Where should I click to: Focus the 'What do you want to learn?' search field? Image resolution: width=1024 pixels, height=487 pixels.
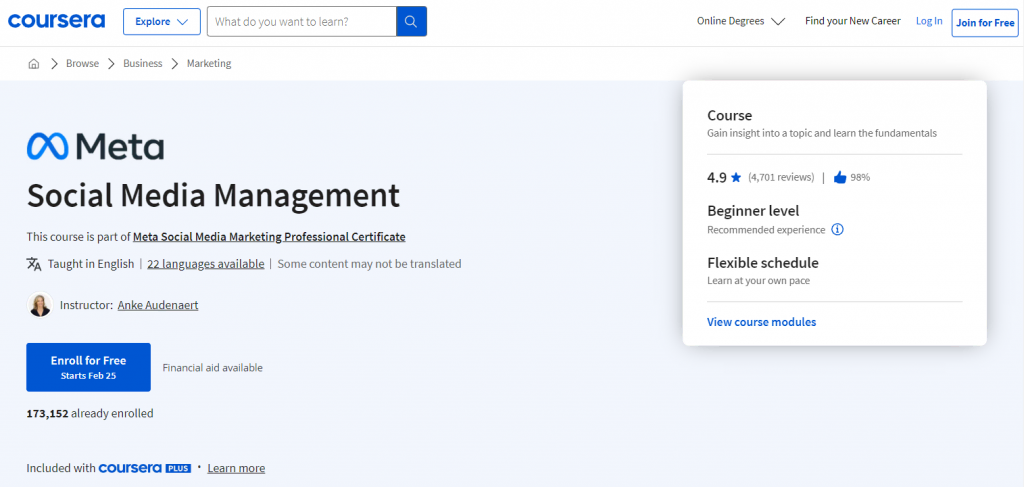[301, 21]
